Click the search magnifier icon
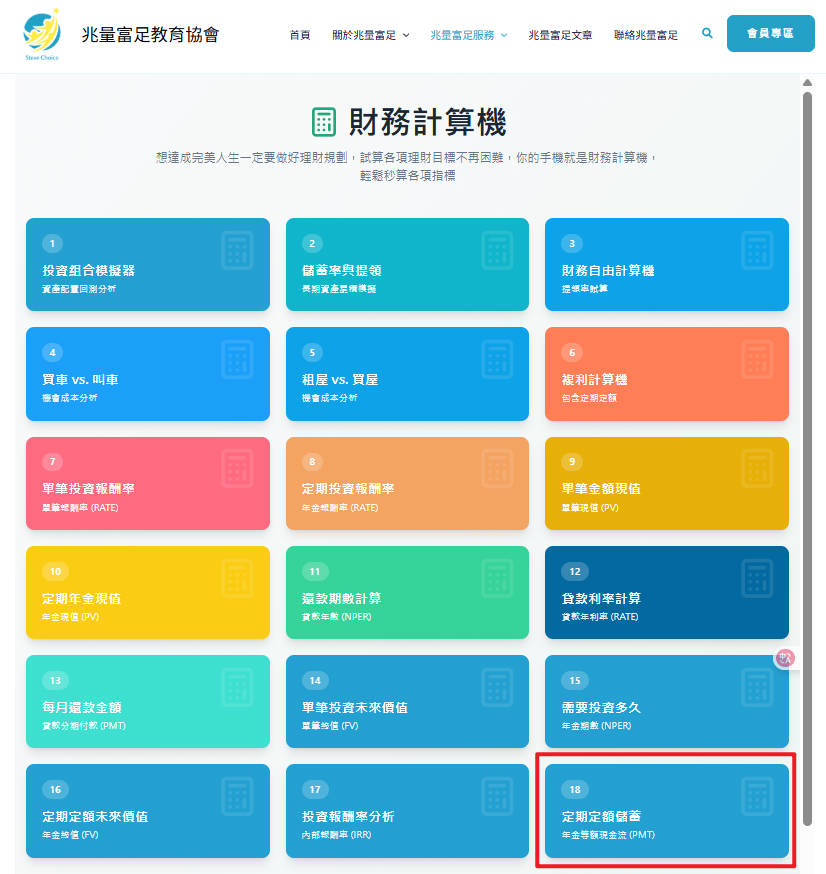This screenshot has width=826, height=874. 707,33
